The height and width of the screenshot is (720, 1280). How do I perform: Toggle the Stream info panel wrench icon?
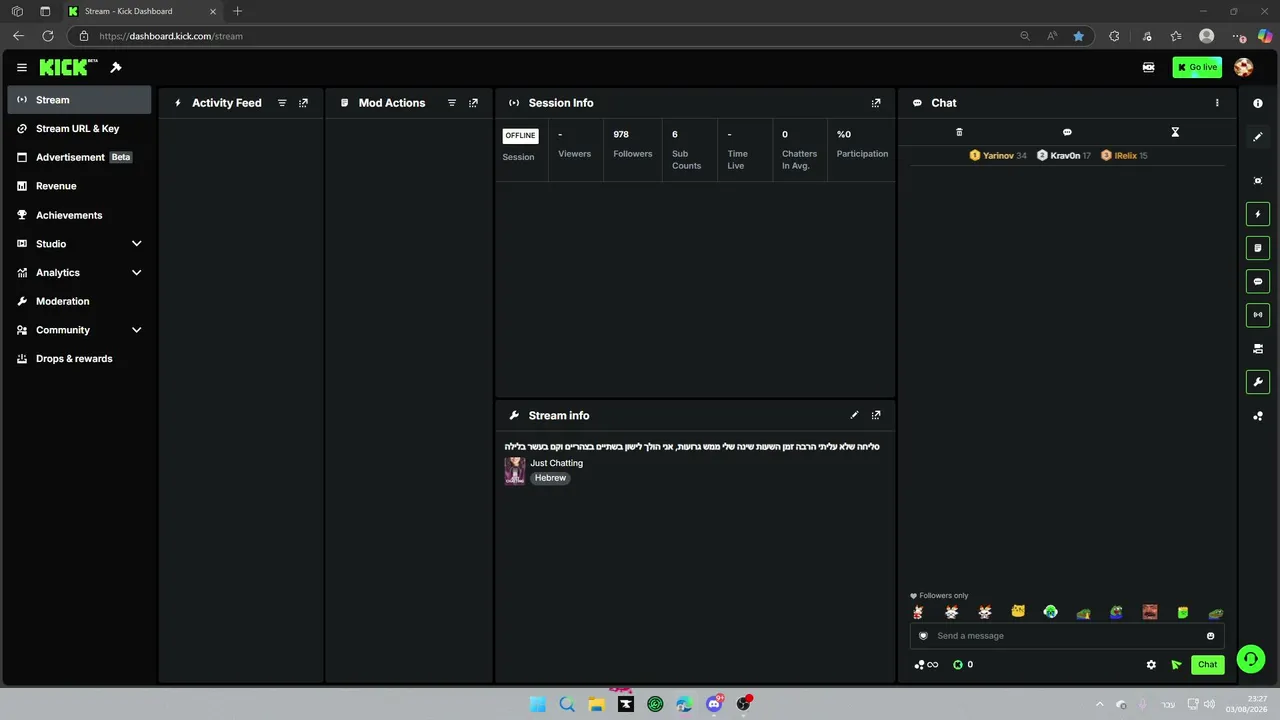click(x=1258, y=382)
